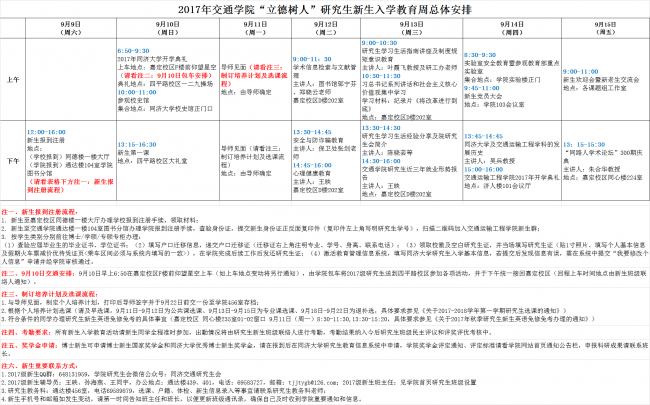Click the '12:00-16:00' time entry
The width and height of the screenshot is (650, 405).
click(46, 132)
